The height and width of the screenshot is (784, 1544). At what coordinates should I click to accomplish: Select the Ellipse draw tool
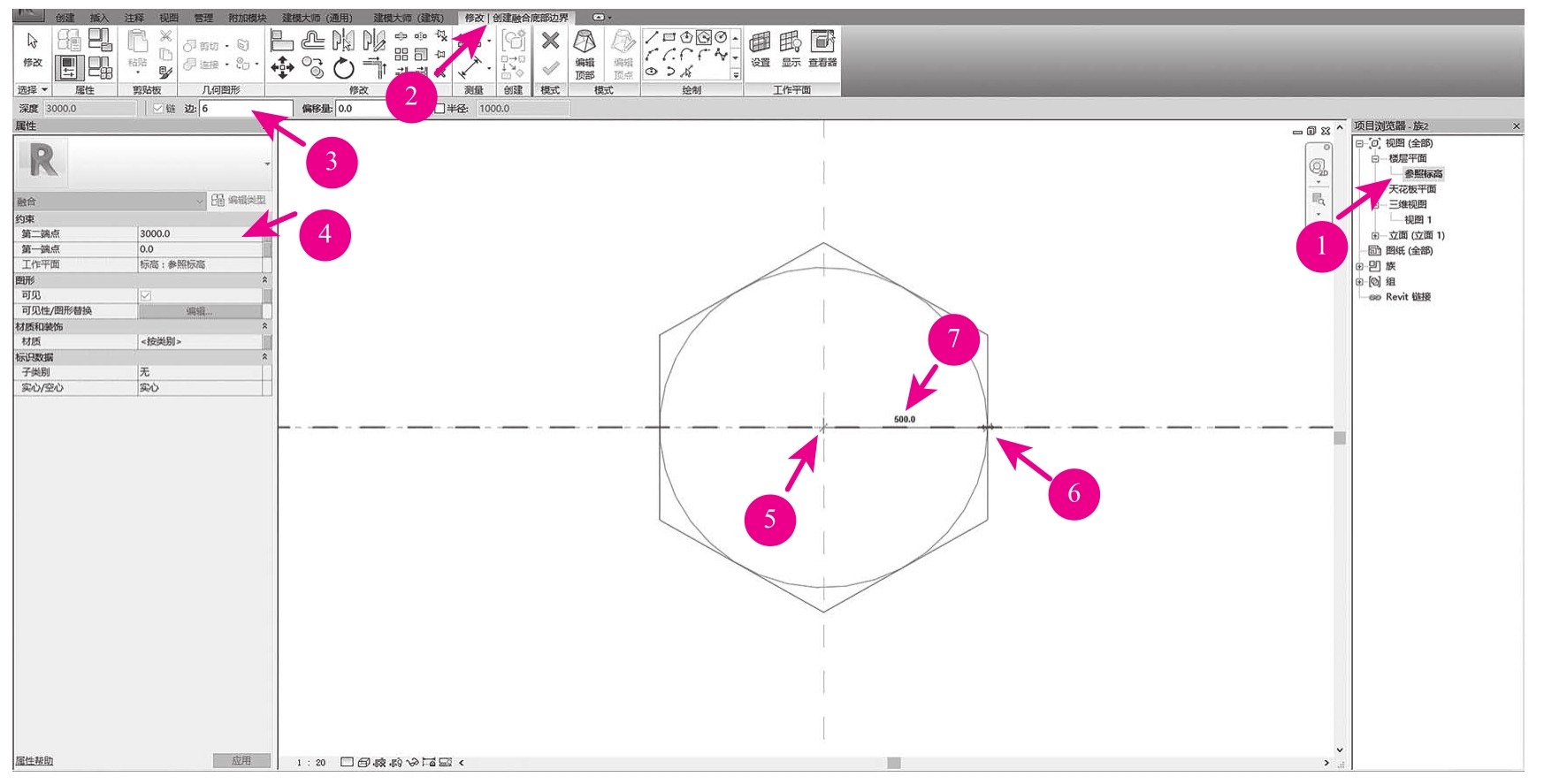coord(652,72)
